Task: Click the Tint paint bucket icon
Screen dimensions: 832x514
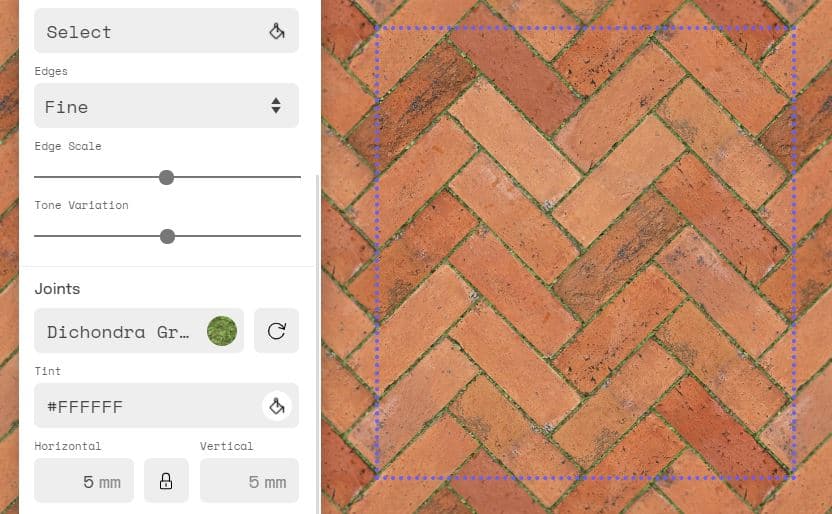Action: pos(276,406)
